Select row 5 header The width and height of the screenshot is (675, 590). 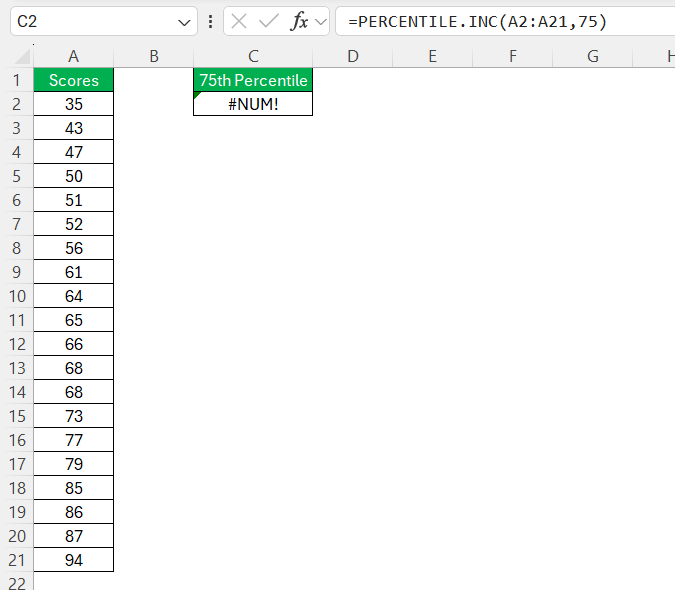(x=17, y=176)
